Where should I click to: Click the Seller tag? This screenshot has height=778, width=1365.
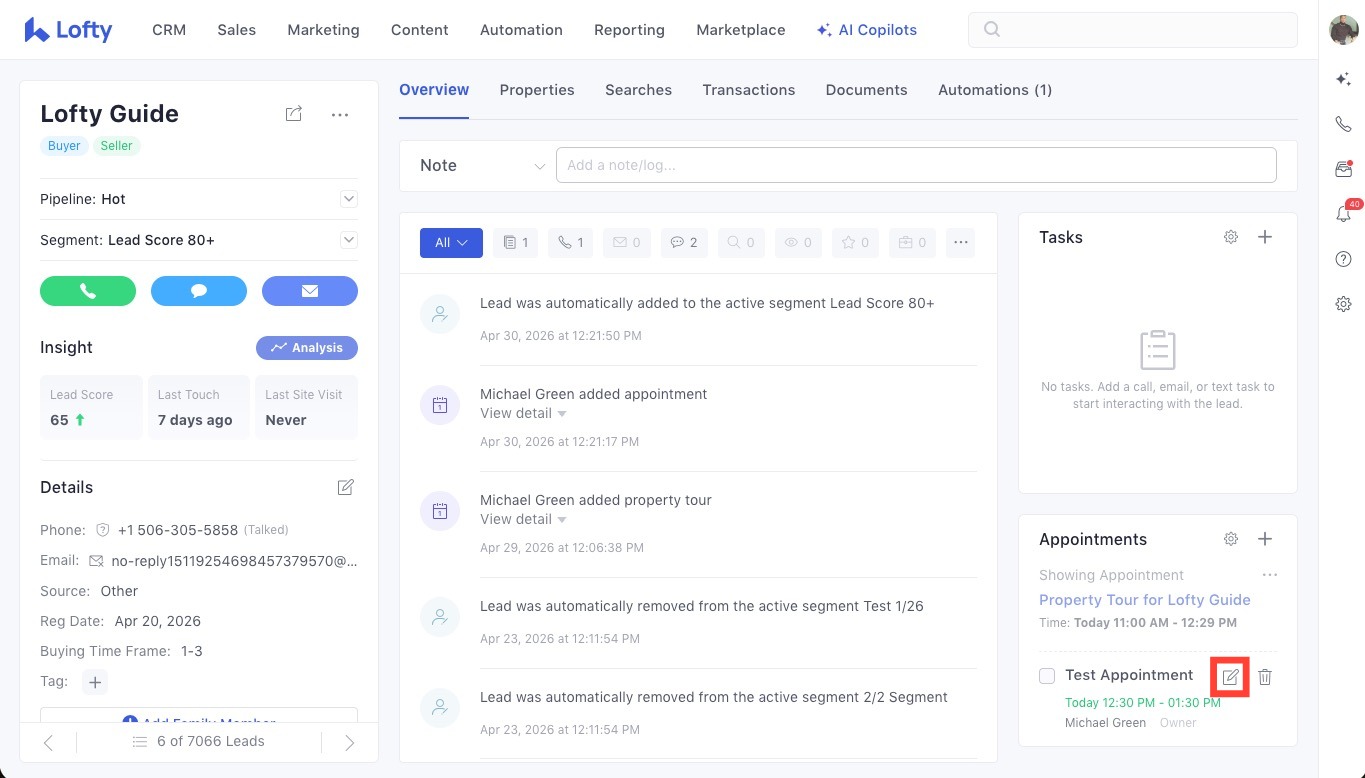click(116, 146)
